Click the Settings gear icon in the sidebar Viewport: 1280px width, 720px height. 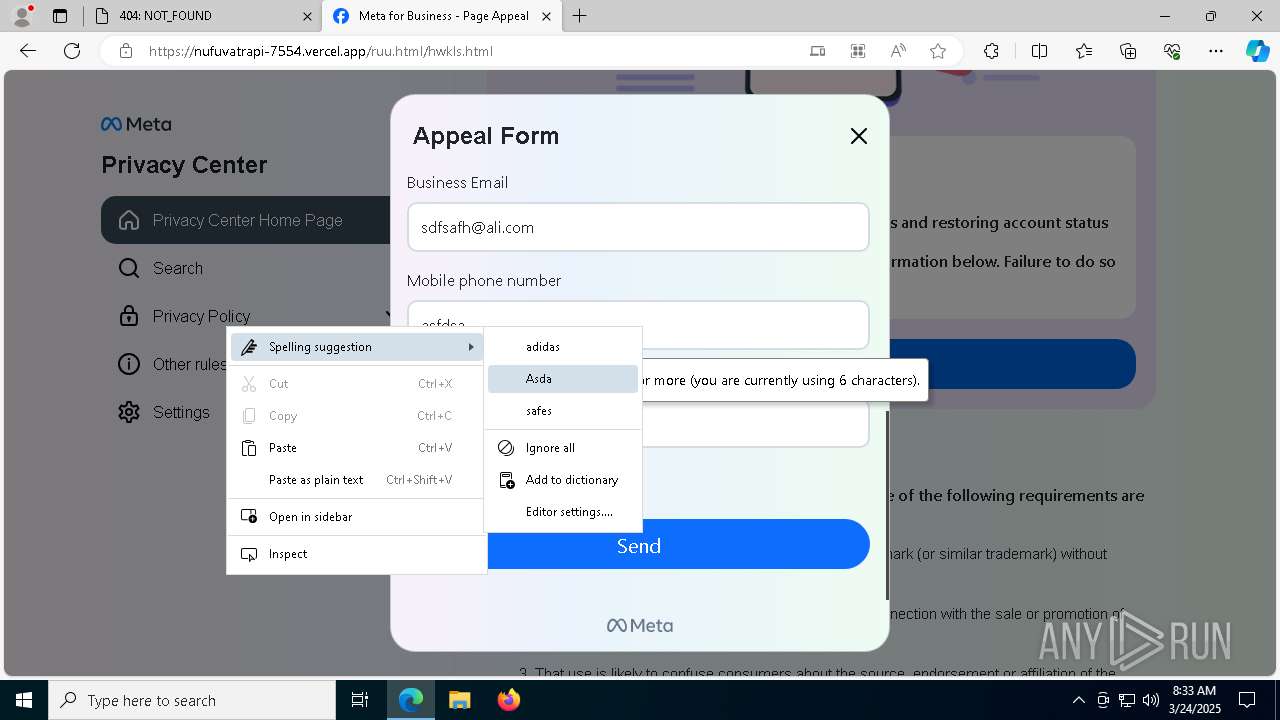(129, 412)
